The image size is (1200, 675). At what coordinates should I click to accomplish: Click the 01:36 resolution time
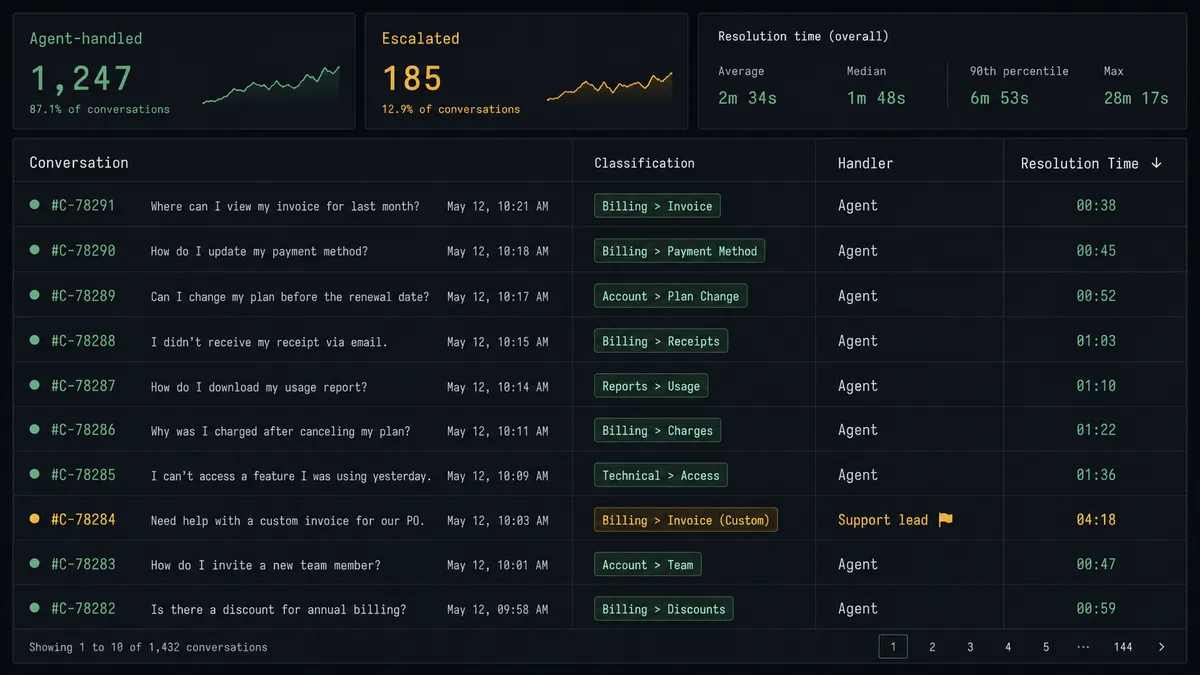(x=1096, y=474)
